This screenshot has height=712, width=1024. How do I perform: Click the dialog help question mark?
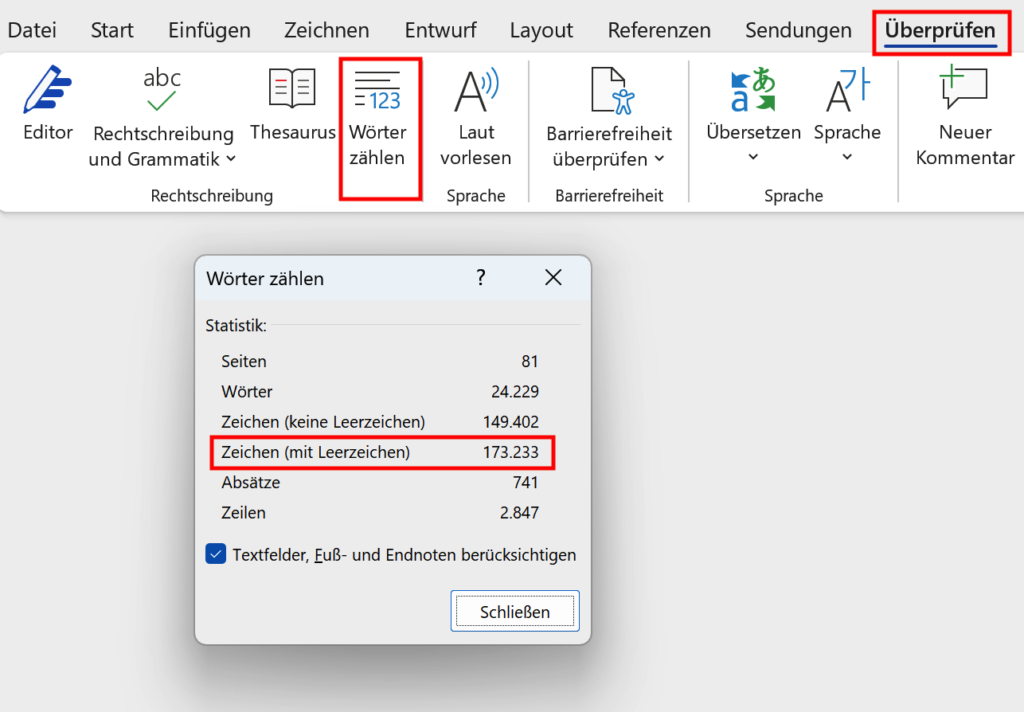(481, 278)
